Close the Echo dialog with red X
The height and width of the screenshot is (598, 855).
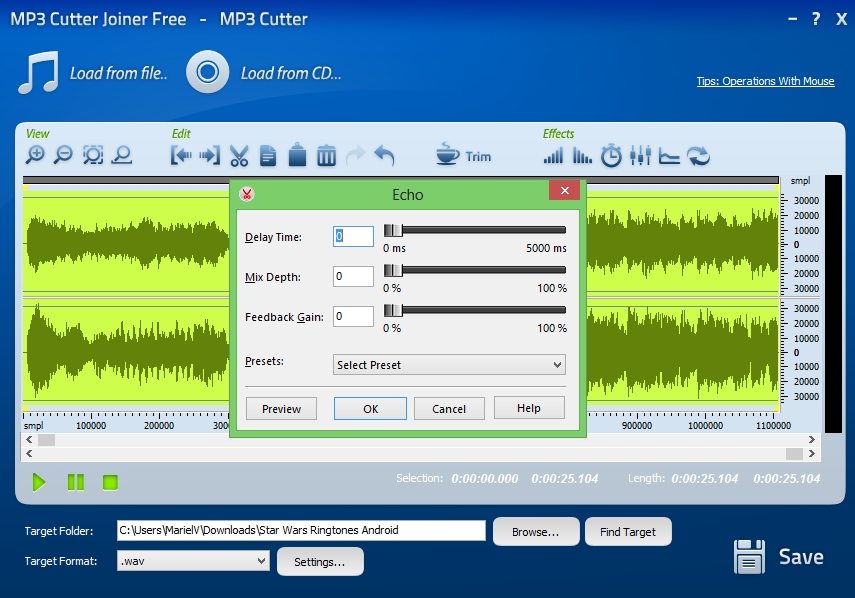[564, 190]
